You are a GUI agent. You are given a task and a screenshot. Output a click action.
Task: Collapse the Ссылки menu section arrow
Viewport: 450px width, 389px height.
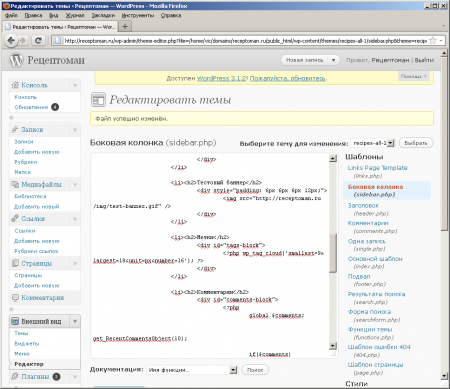(75, 219)
